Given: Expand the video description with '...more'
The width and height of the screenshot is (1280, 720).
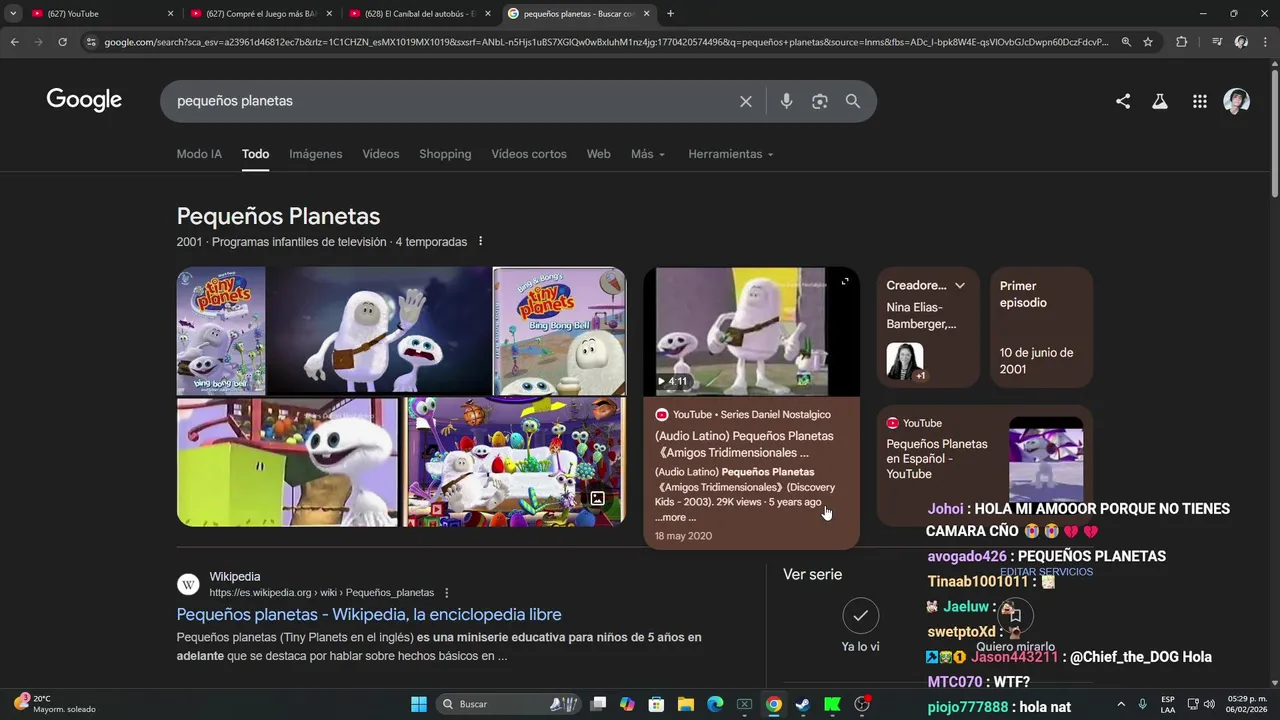Looking at the screenshot, I should click(x=675, y=517).
